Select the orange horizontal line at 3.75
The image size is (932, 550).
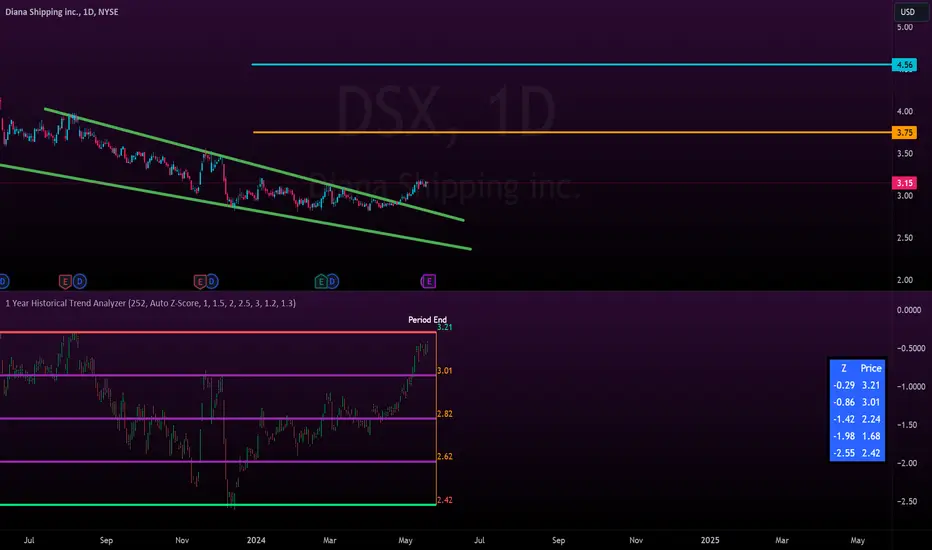(571, 132)
